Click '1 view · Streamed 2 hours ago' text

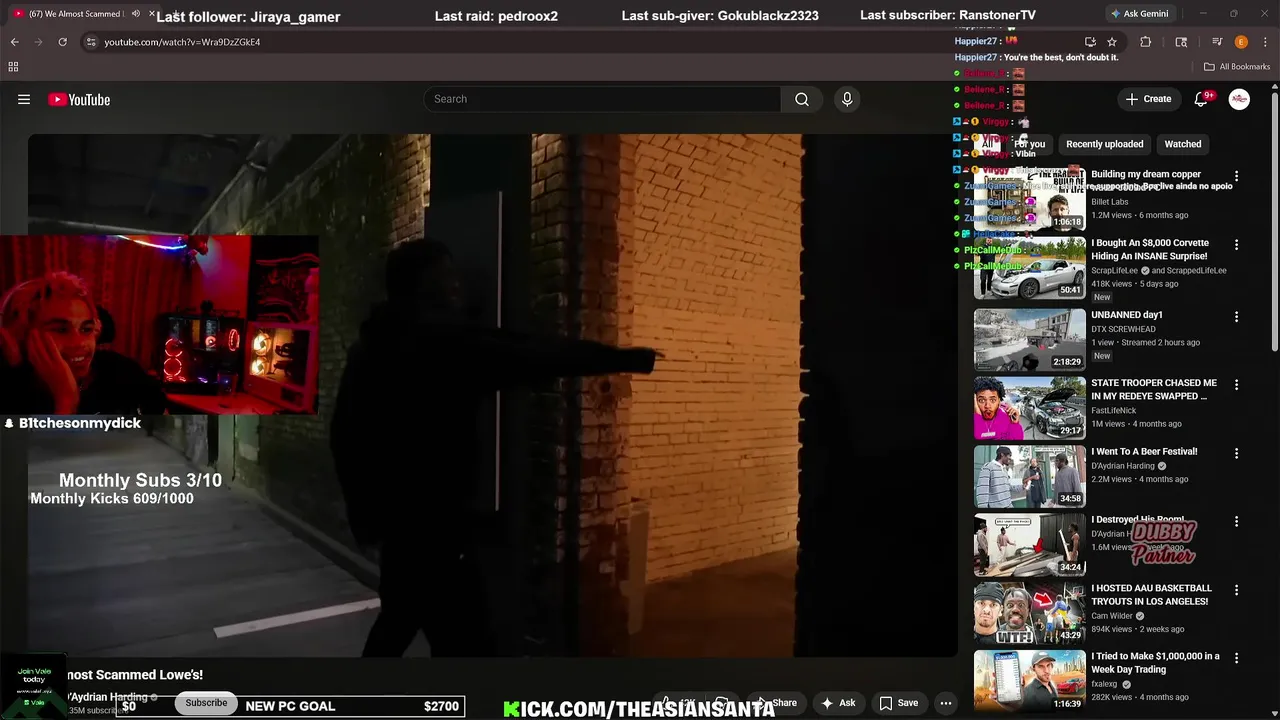pyautogui.click(x=1145, y=343)
